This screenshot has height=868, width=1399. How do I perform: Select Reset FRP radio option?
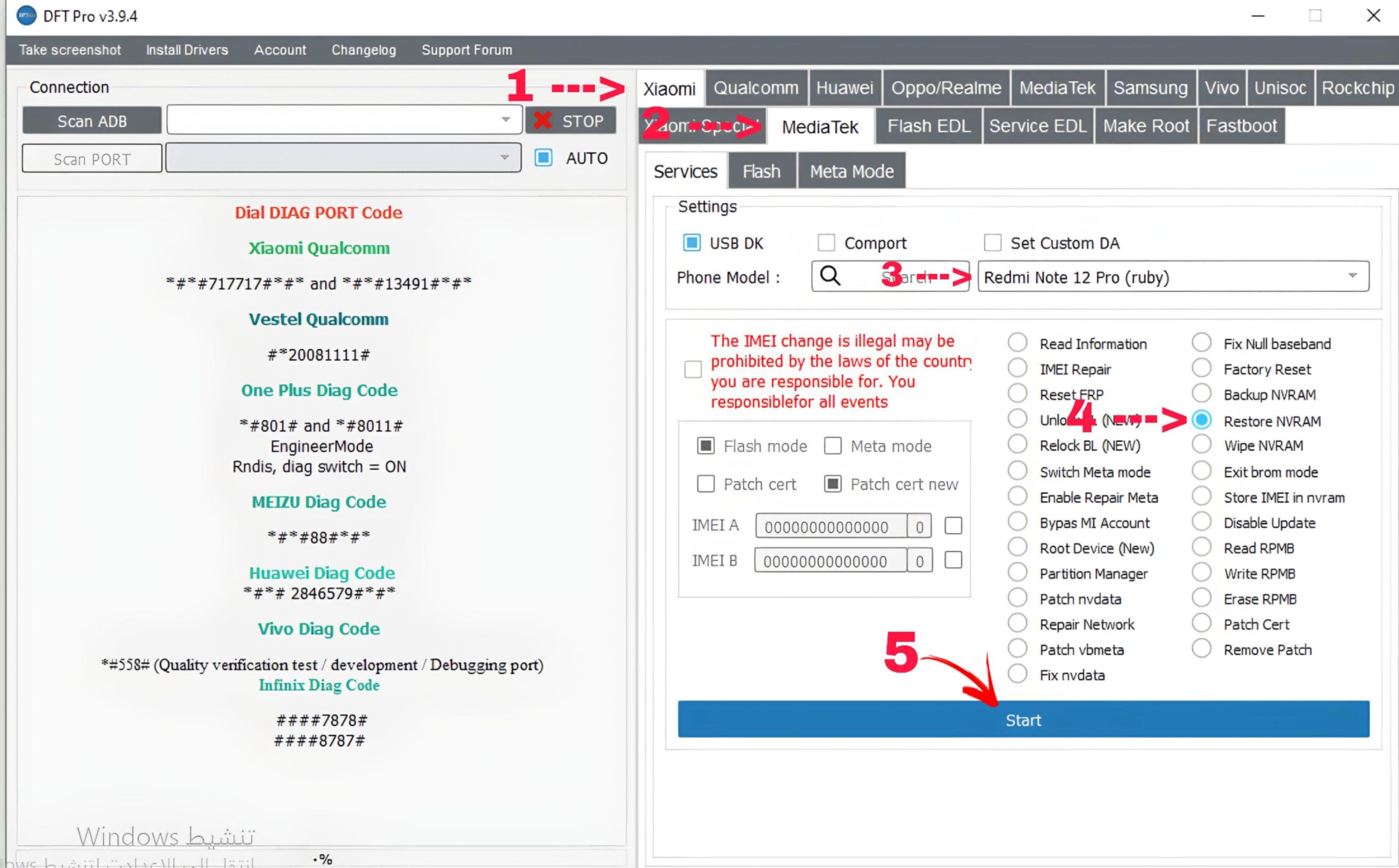1017,394
